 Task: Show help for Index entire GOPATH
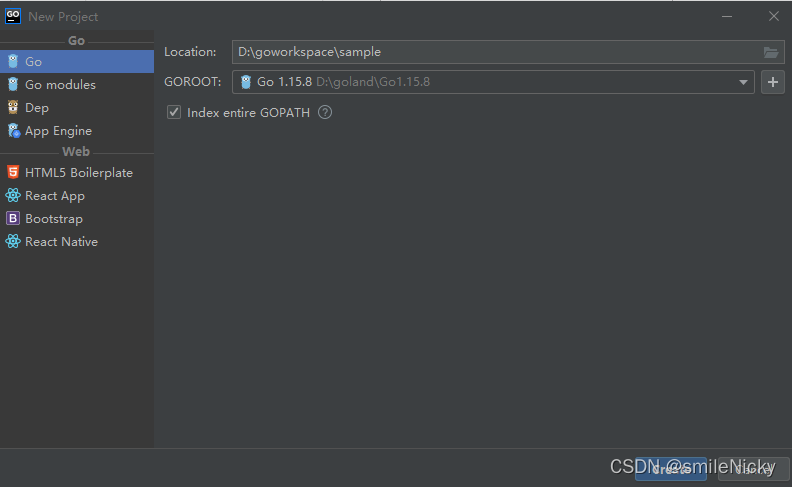[x=325, y=112]
